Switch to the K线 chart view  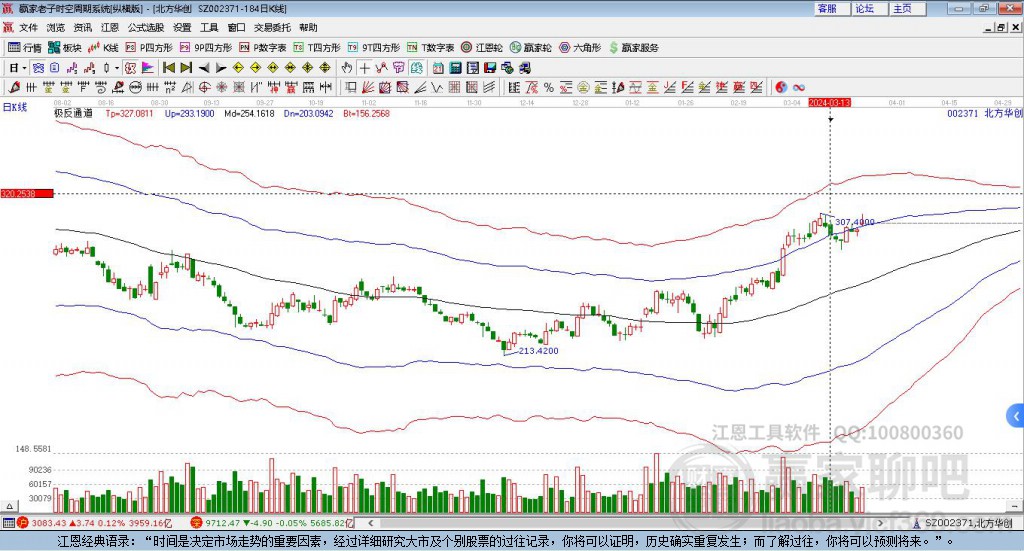coord(103,48)
